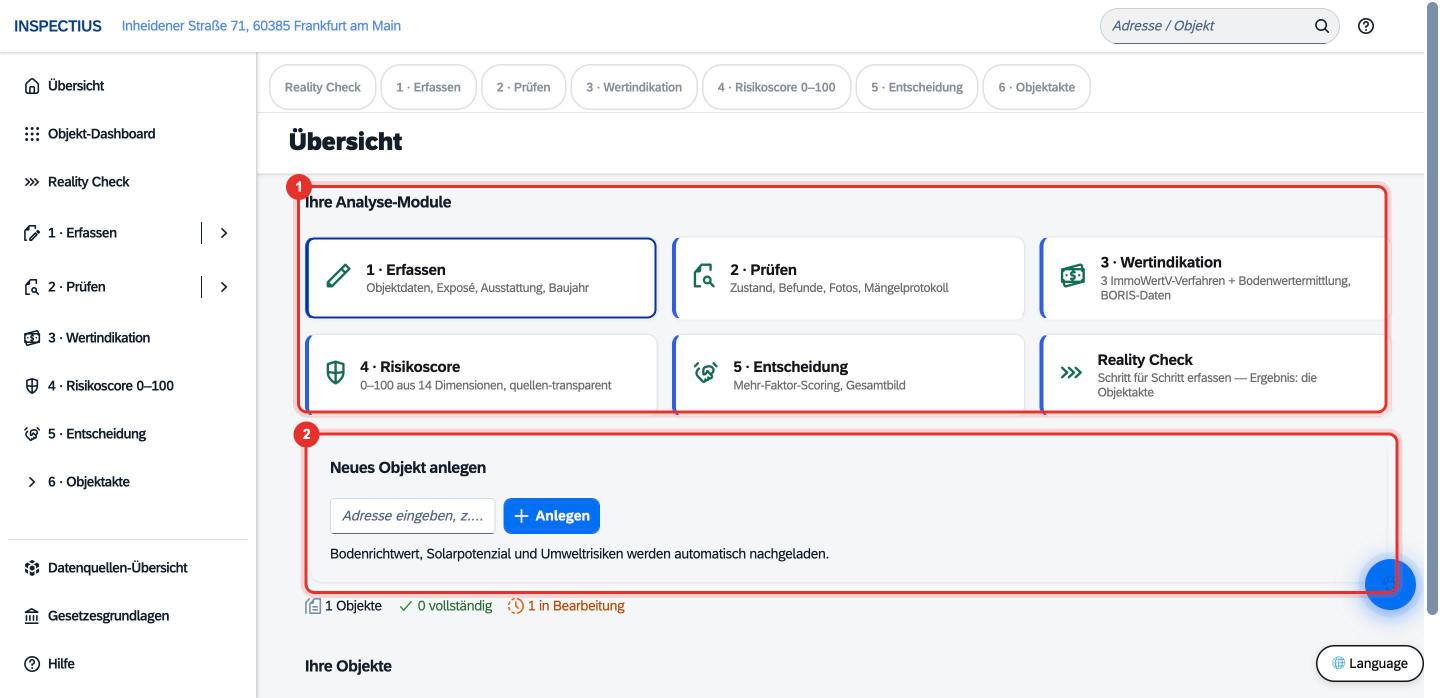The image size is (1440, 698).
Task: Click the handshake icon beside sidebar Entscheidung
Action: pos(31,434)
